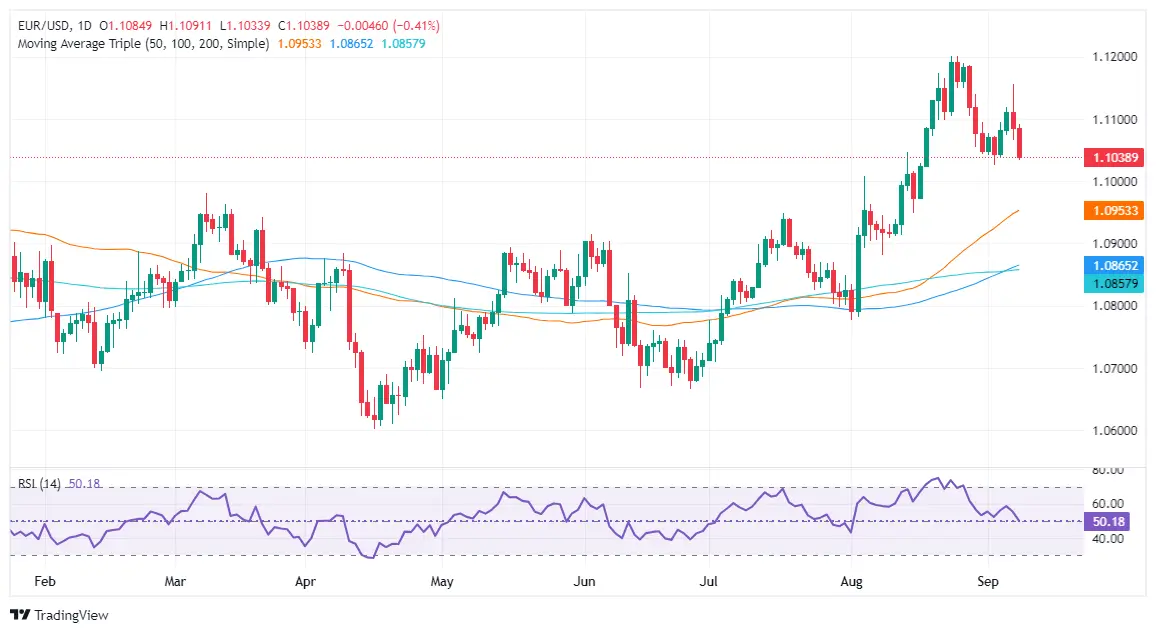
Task: Click the Aug label on time axis
Action: click(850, 581)
